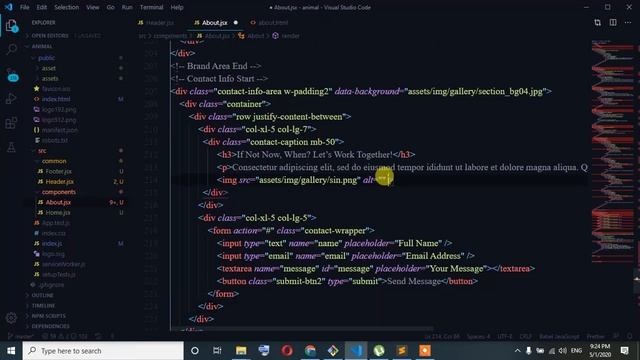Open the Go menu
This screenshot has width=640, height=360.
(111, 7)
